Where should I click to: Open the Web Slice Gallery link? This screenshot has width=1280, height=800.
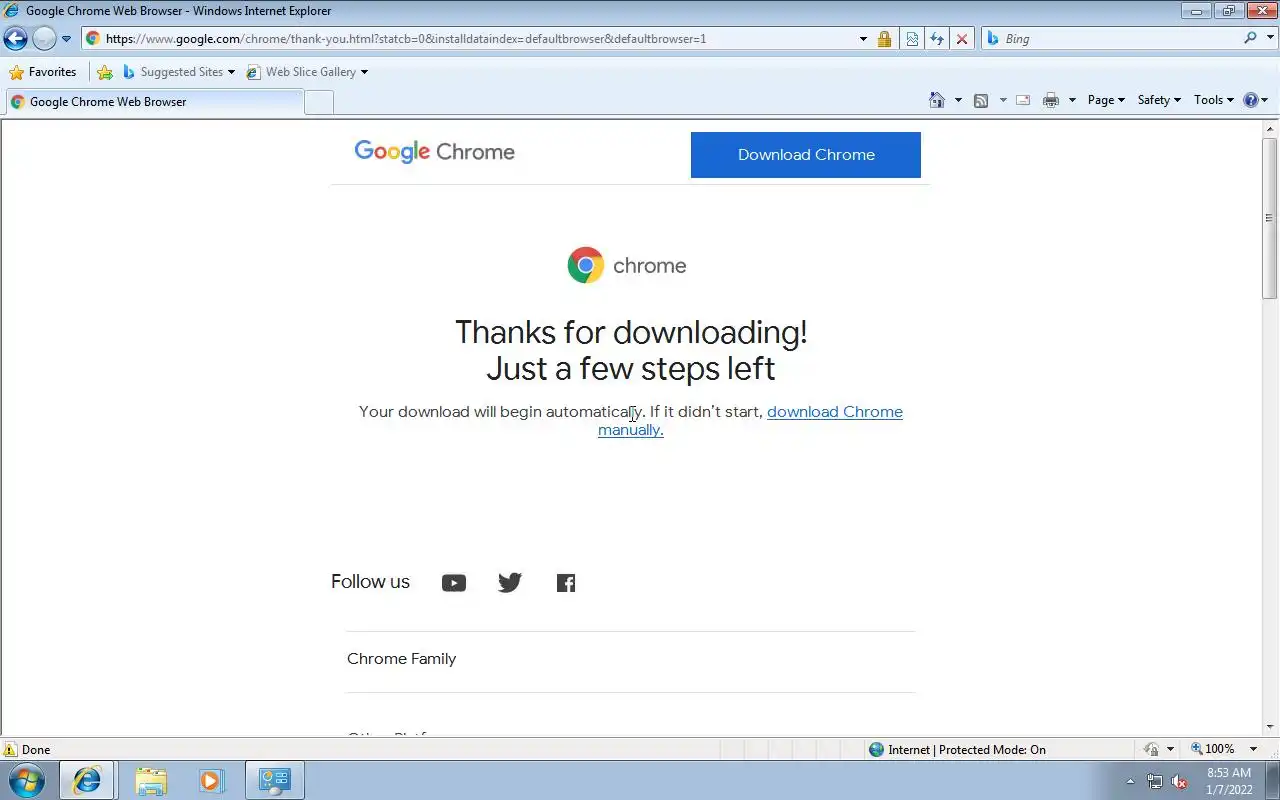tap(307, 72)
